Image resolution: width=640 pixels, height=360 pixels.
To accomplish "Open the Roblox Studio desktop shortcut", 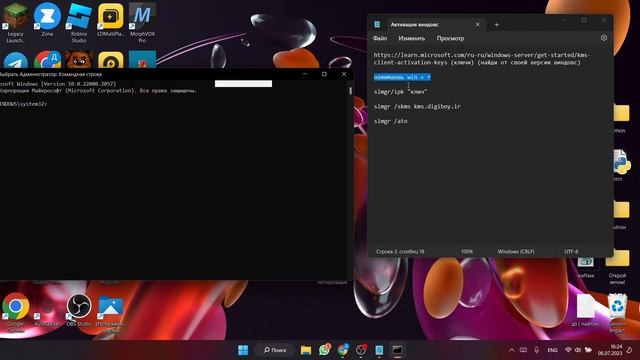I will (x=79, y=22).
